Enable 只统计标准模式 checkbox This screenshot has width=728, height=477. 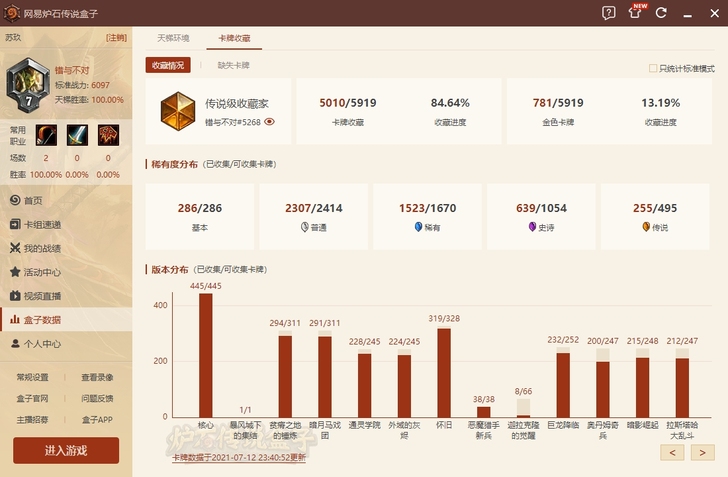click(653, 68)
